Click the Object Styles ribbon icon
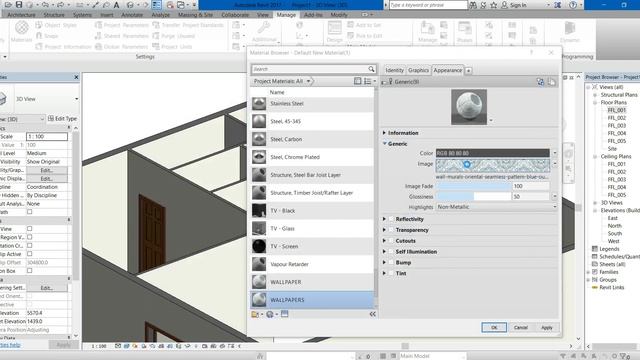The width and height of the screenshot is (640, 360). coord(39,25)
